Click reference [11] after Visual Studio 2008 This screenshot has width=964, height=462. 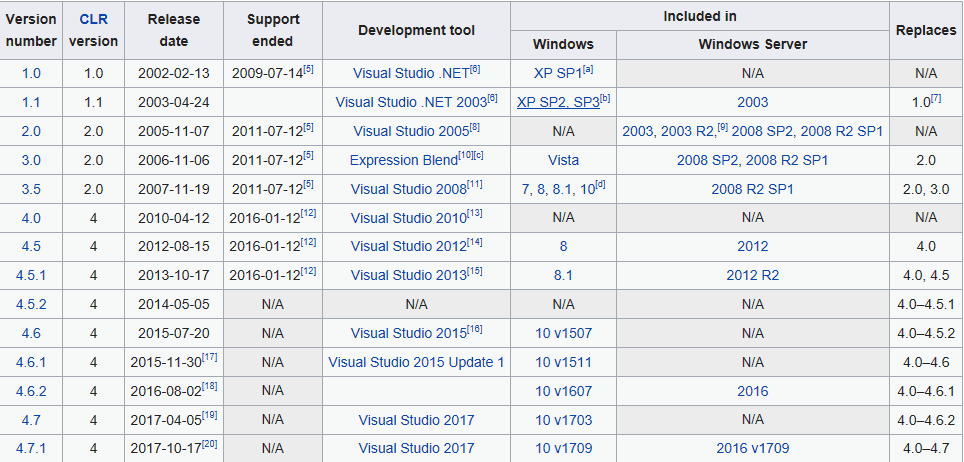point(475,185)
